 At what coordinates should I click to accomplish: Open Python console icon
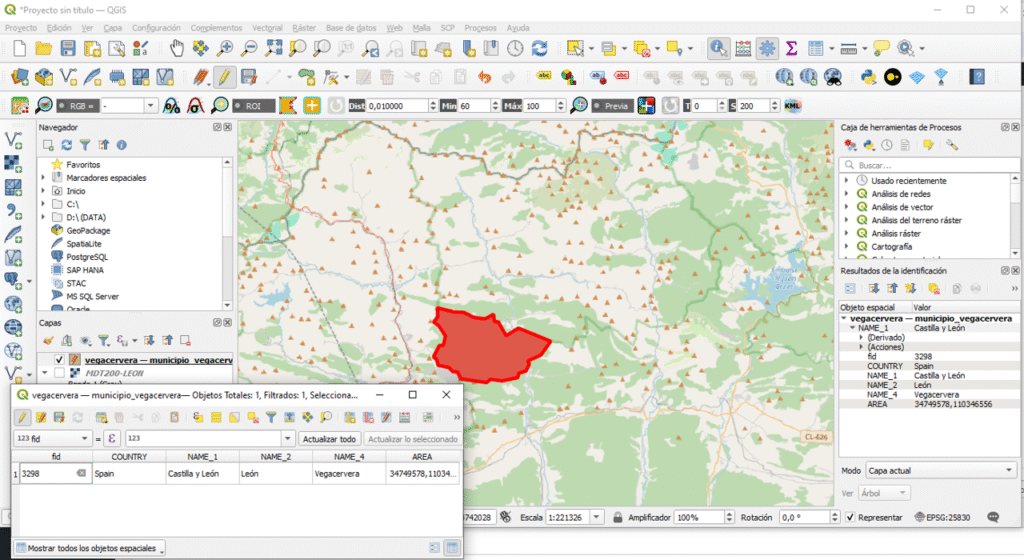869,77
